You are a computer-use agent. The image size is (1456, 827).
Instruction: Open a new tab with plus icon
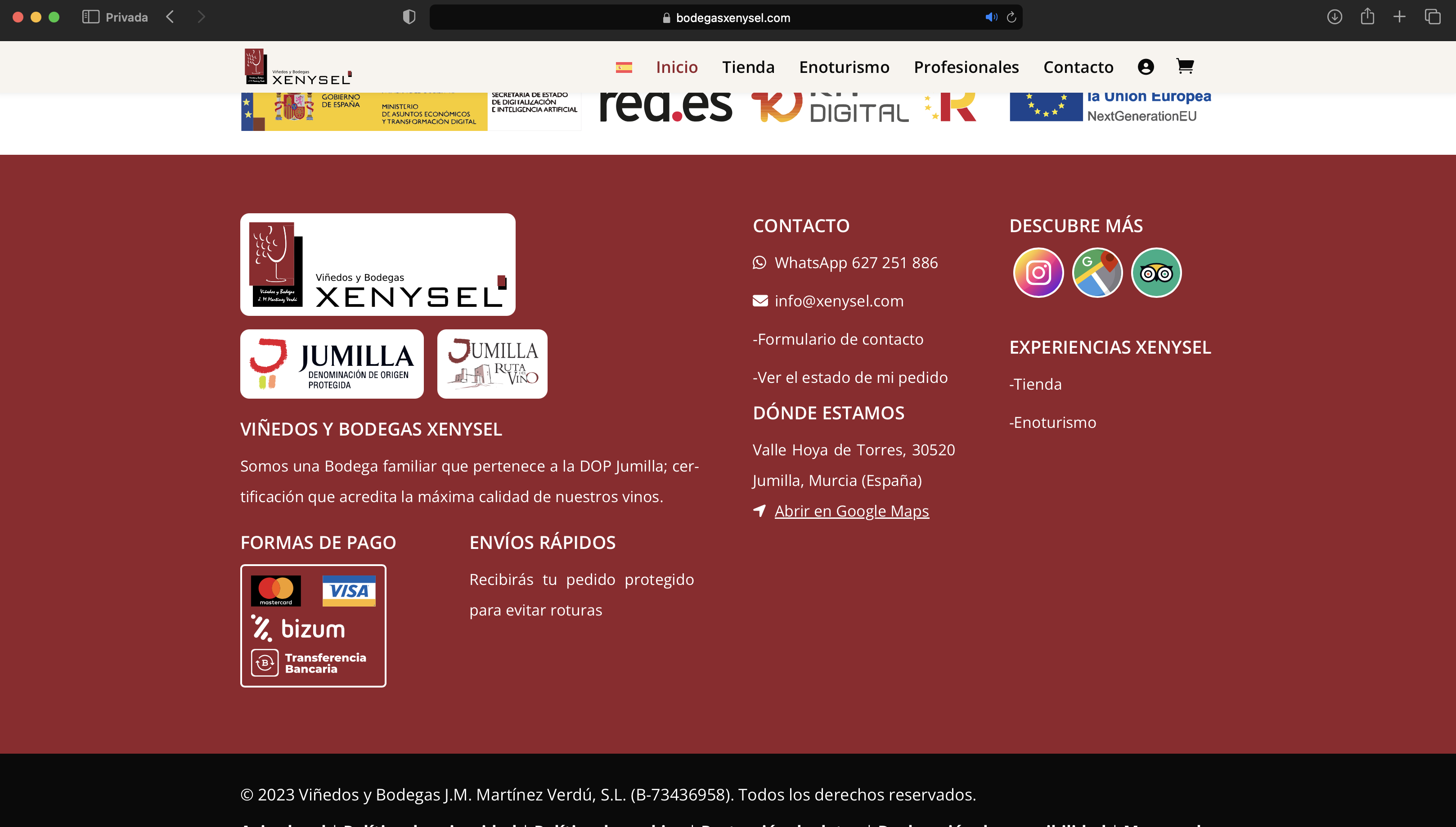[x=1400, y=17]
